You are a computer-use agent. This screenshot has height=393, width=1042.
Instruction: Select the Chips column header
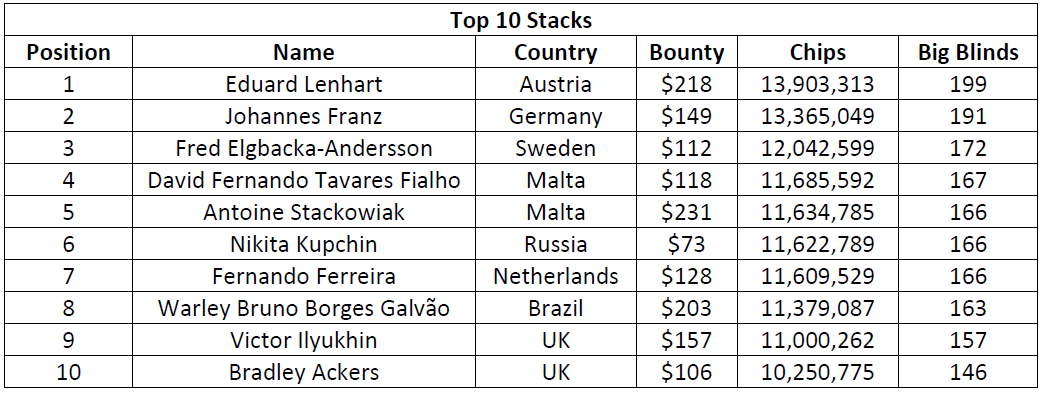(x=817, y=53)
